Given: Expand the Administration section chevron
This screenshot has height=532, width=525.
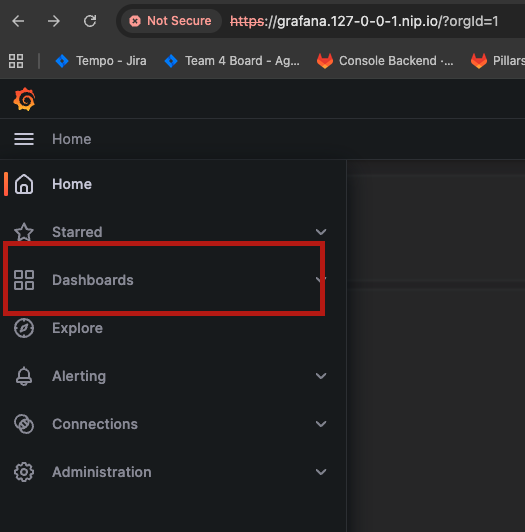Looking at the screenshot, I should 321,472.
